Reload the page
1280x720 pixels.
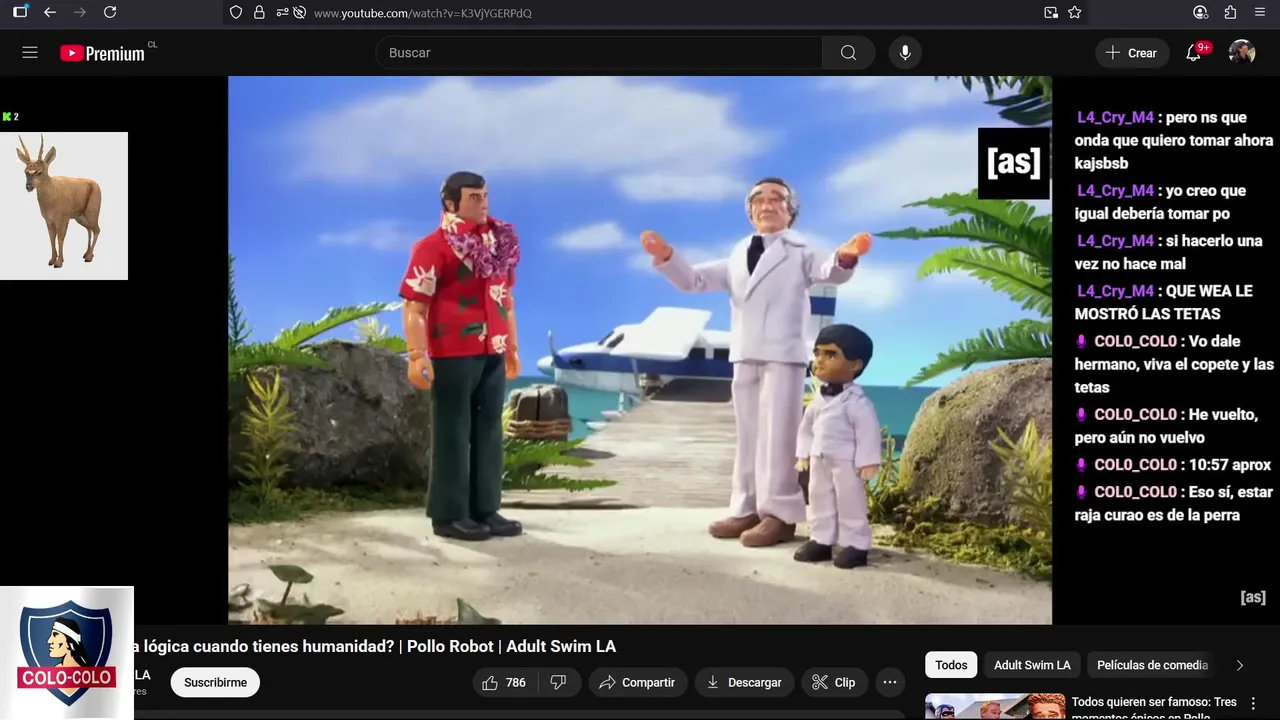[x=110, y=12]
